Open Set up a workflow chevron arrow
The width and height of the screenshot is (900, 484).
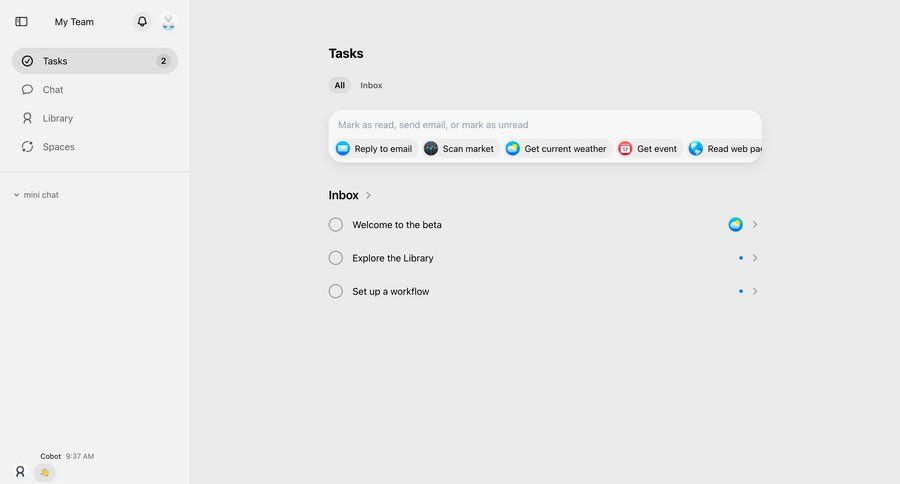[755, 291]
